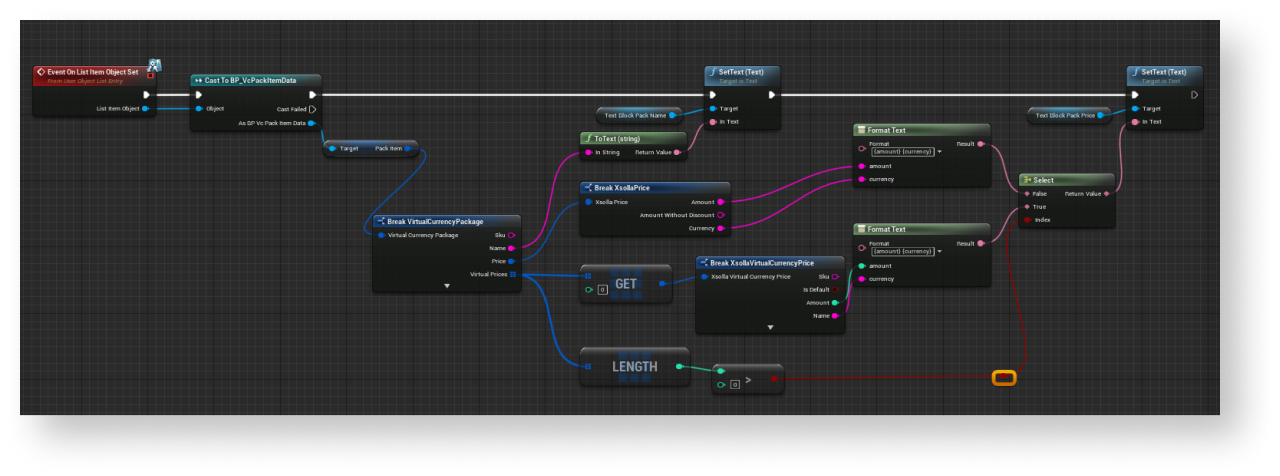Select the Text Block Pack Name variable node

coord(636,115)
